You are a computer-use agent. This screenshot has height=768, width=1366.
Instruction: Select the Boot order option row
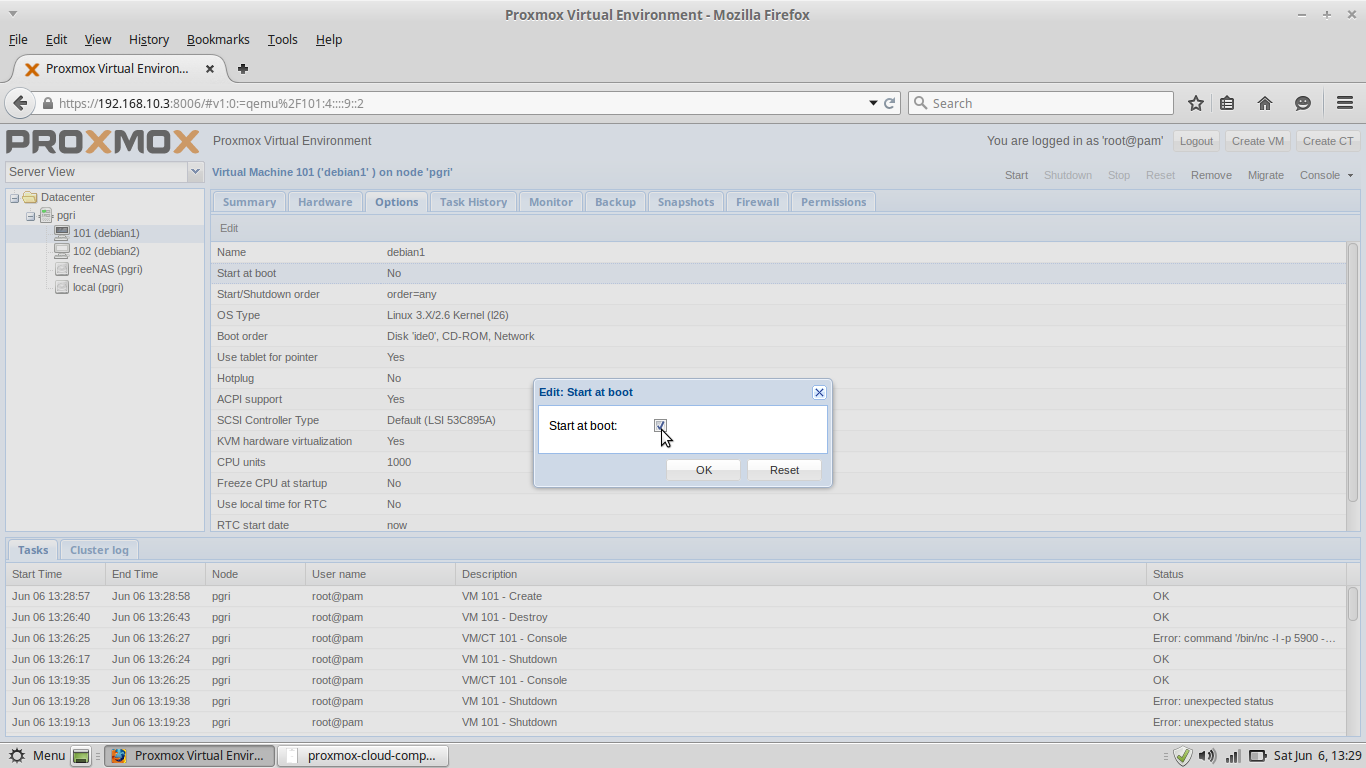pos(779,336)
